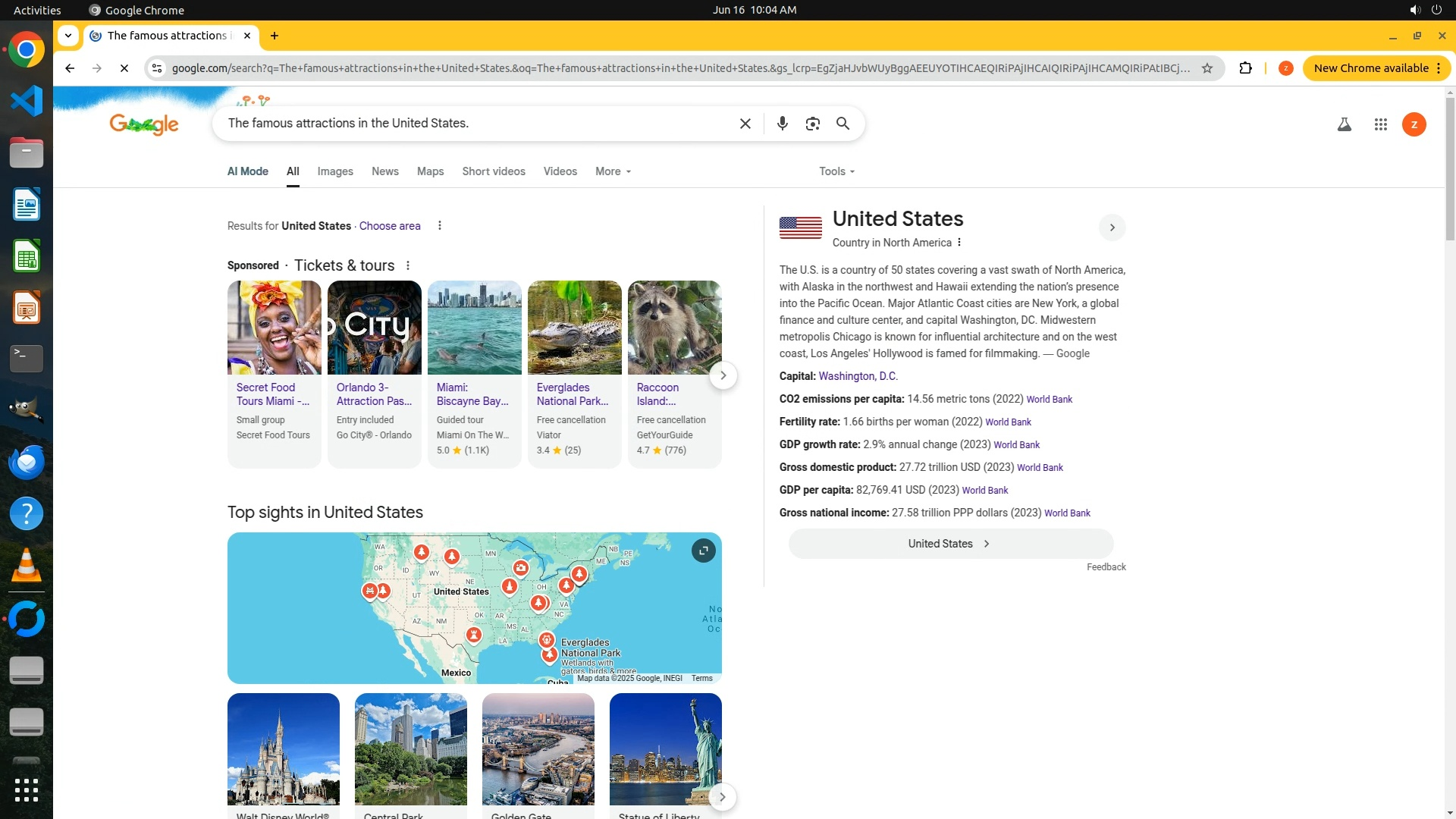Expand United States knowledge panel chevron
1456x819 pixels.
pos(1112,227)
